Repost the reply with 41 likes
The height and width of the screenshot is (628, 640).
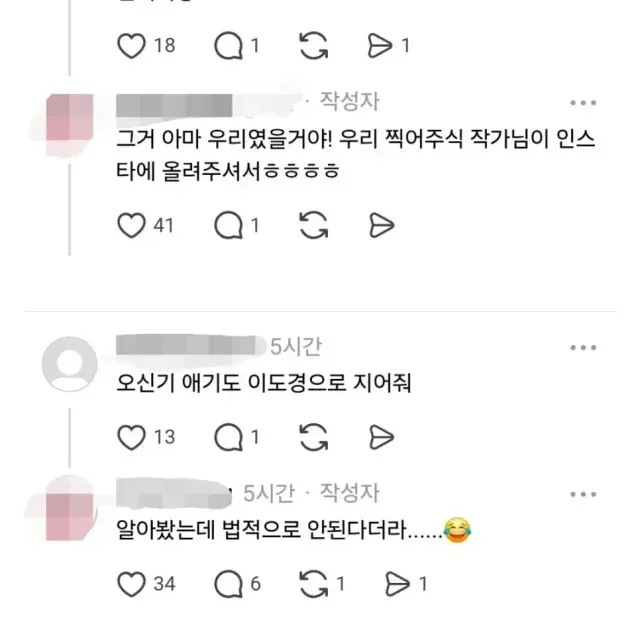pos(313,225)
